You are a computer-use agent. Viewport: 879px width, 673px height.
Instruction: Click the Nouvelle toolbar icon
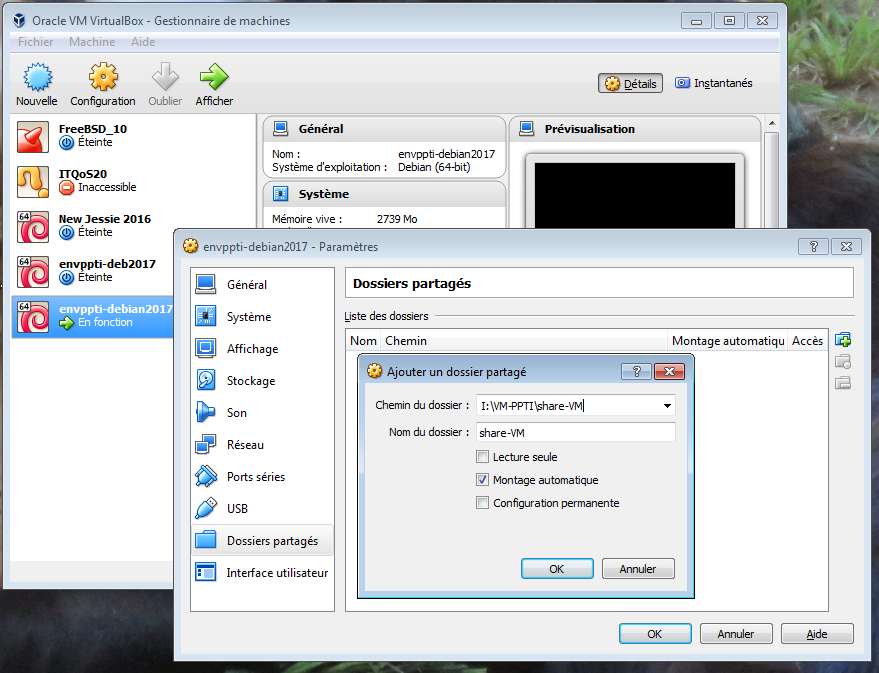pyautogui.click(x=36, y=78)
